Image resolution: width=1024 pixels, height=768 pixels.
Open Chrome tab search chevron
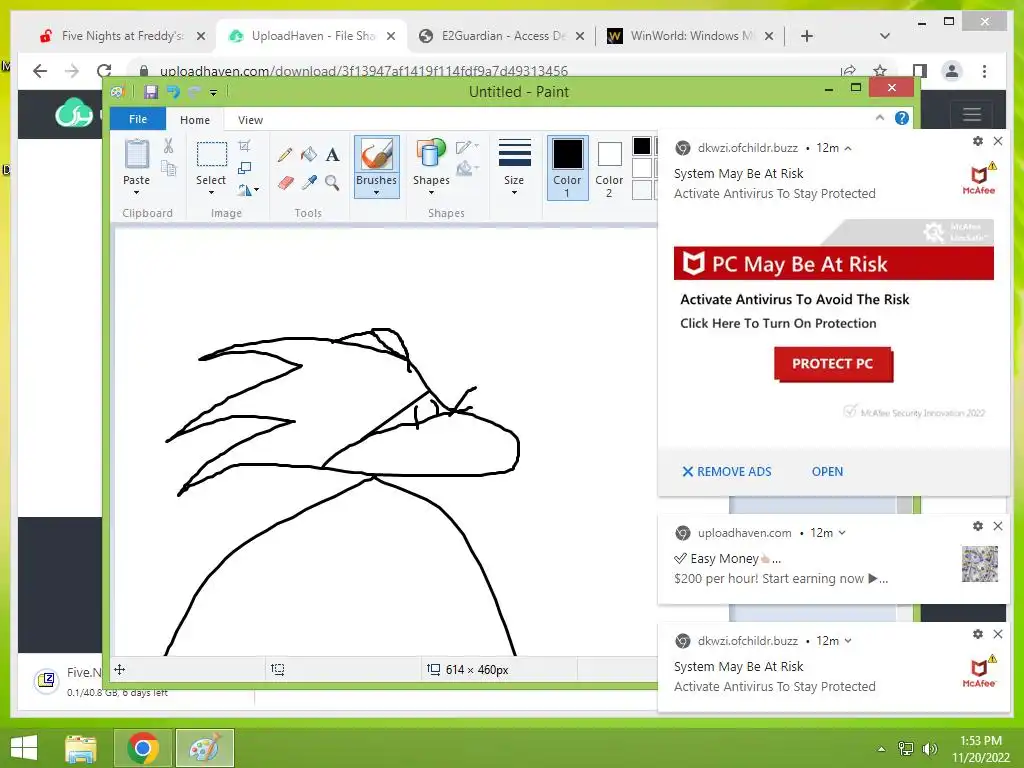click(x=885, y=36)
